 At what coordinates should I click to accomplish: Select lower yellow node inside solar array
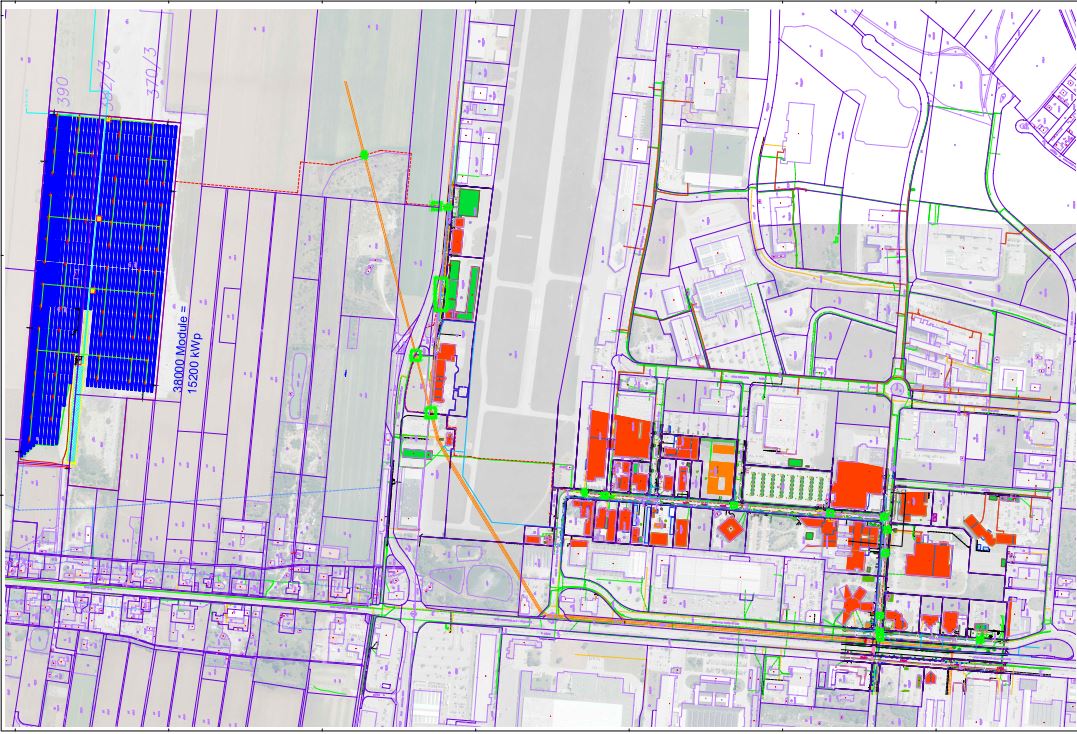point(93,291)
